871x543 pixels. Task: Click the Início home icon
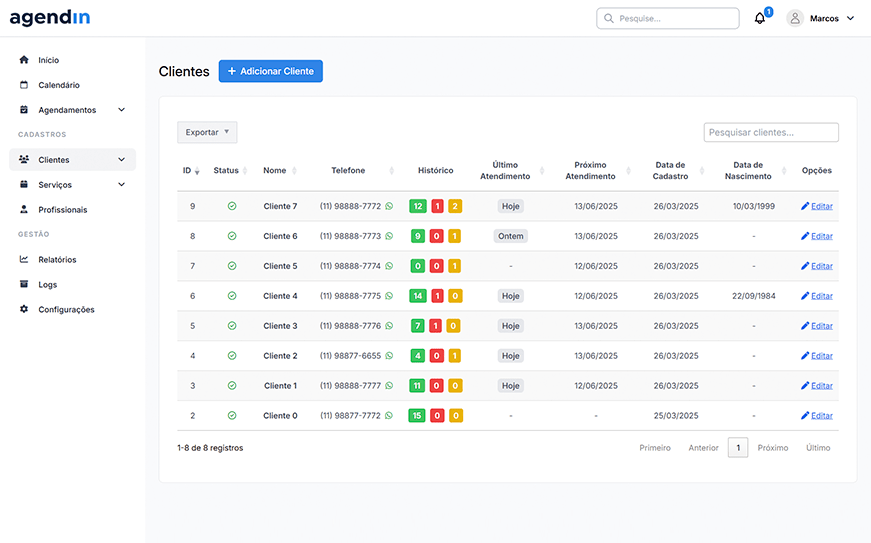(24, 59)
